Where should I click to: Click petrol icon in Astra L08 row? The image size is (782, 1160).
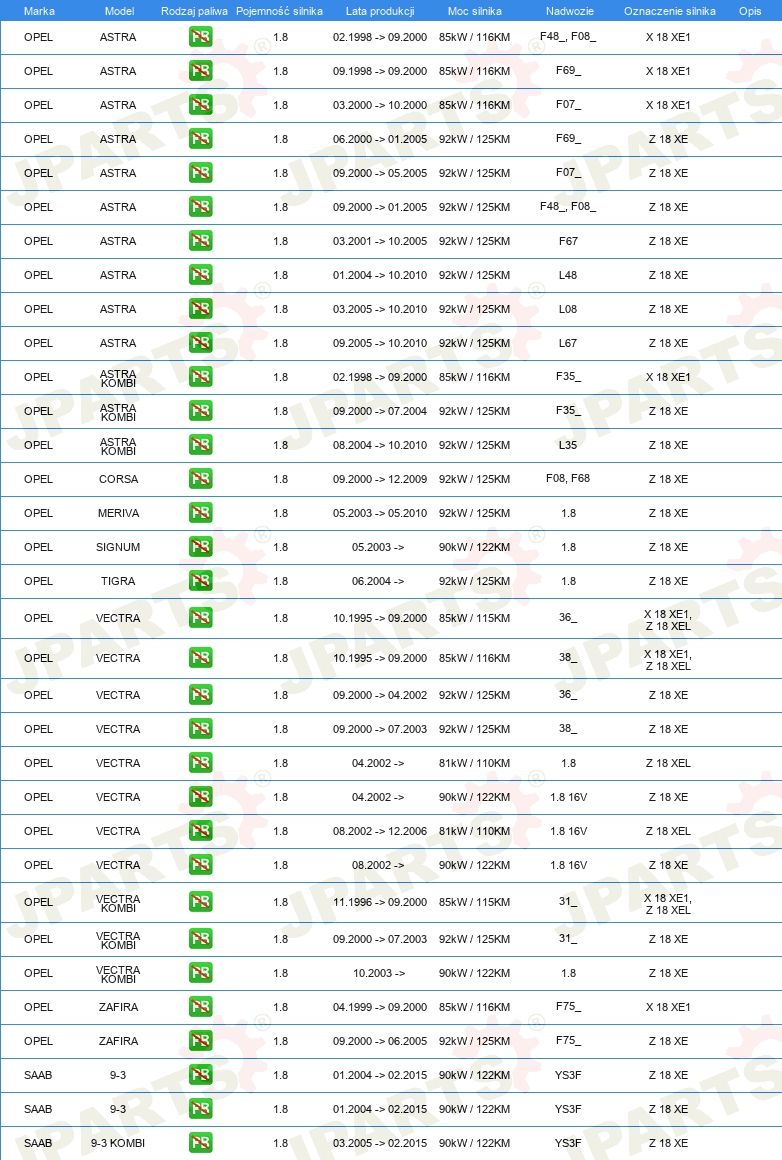pyautogui.click(x=200, y=309)
